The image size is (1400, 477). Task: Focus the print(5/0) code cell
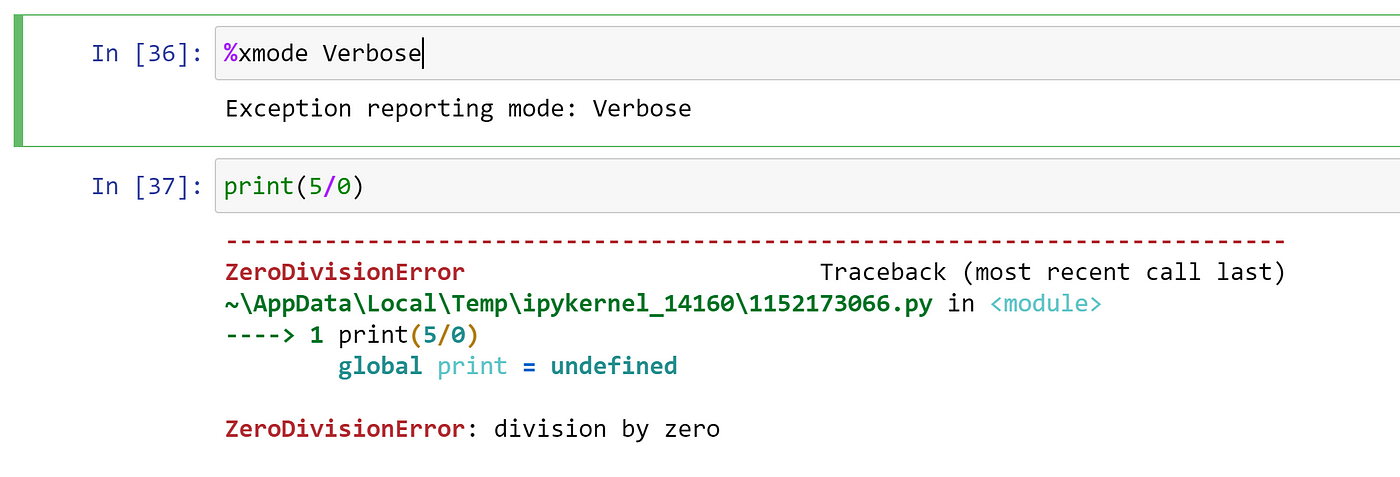(807, 185)
